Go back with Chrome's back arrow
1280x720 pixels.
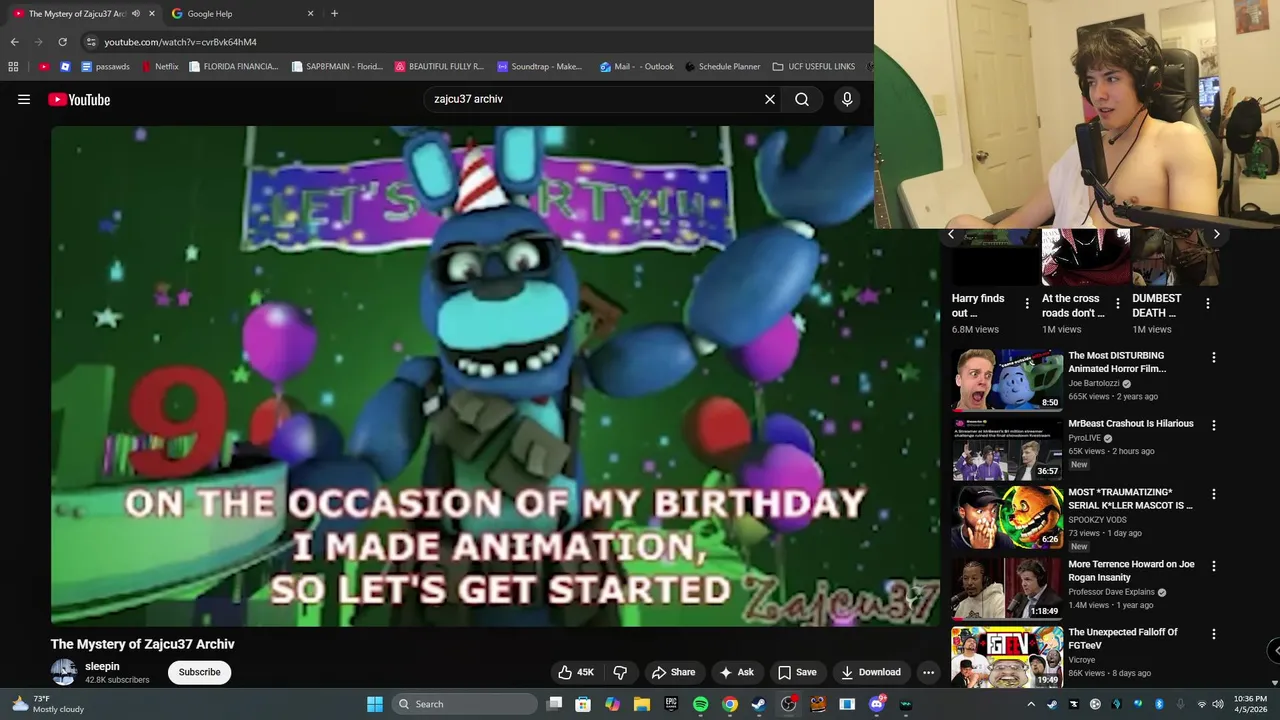pyautogui.click(x=14, y=42)
